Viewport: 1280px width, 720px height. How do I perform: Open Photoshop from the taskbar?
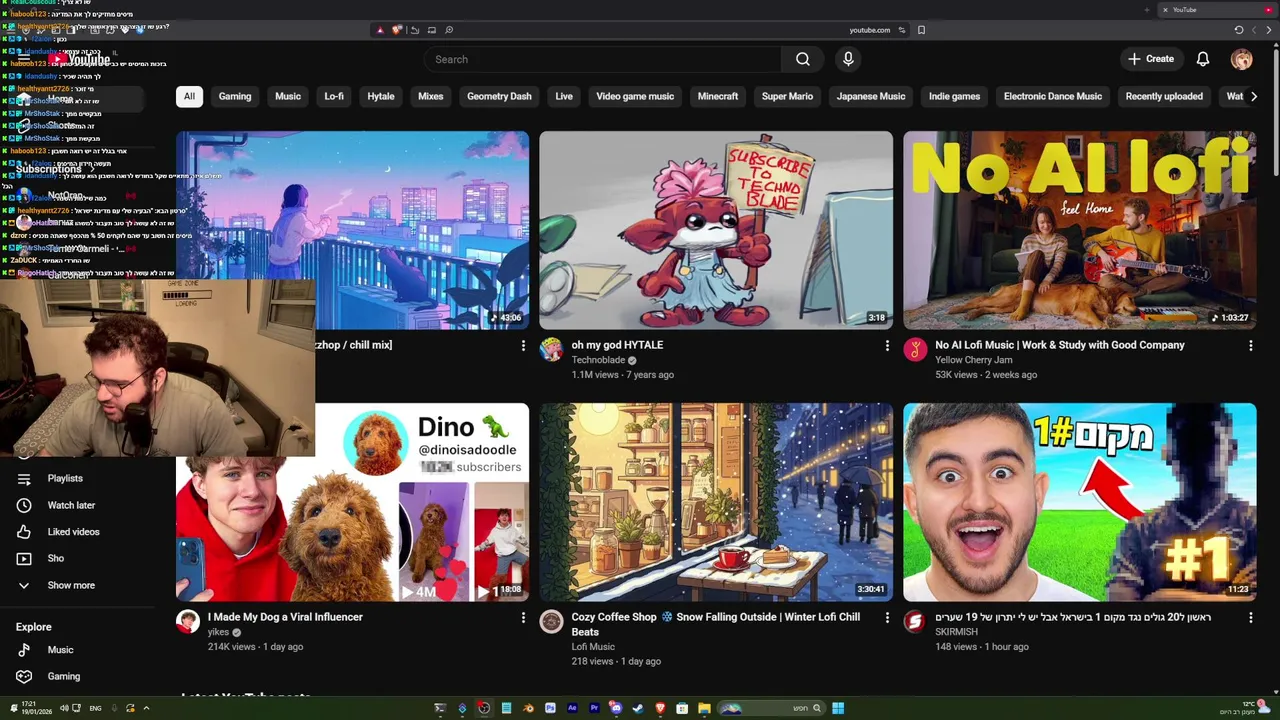pyautogui.click(x=550, y=708)
